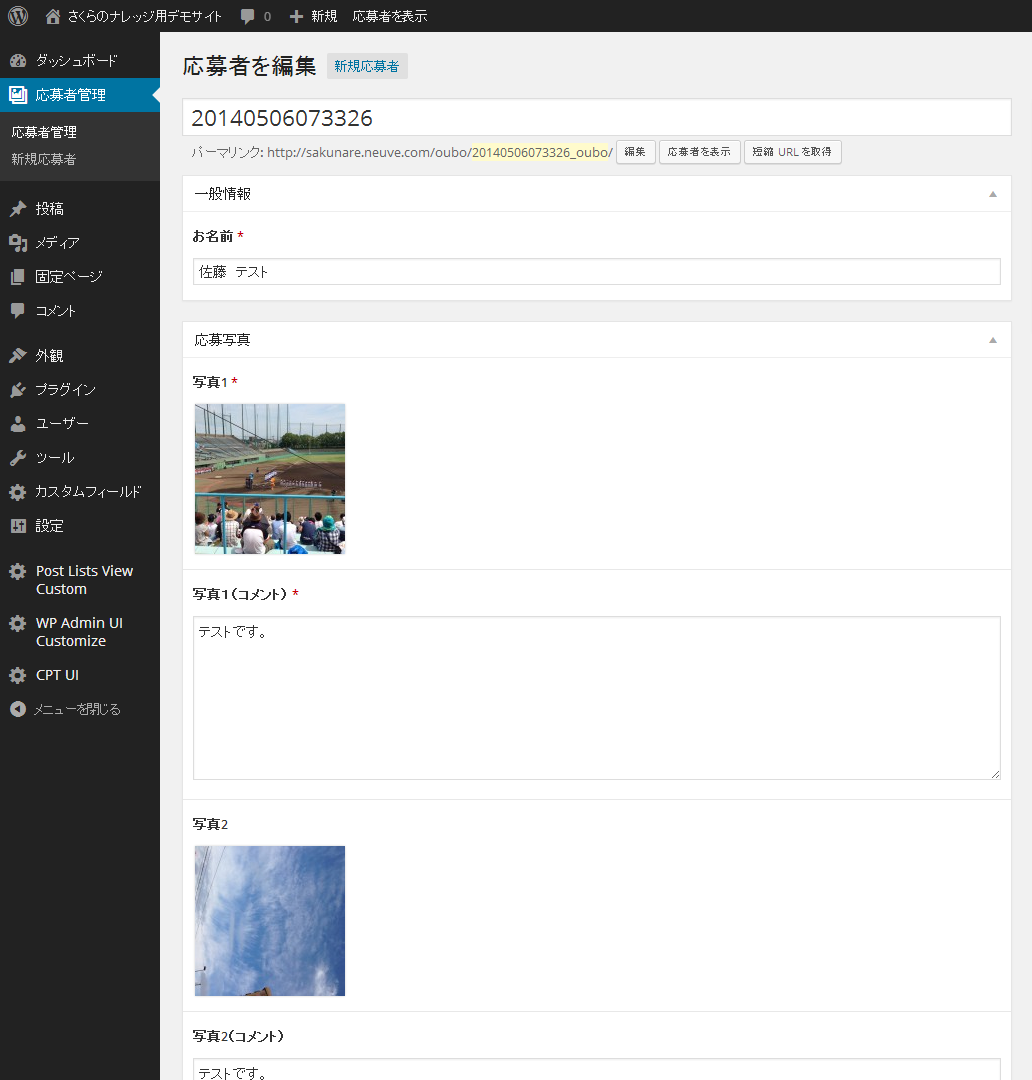Viewport: 1032px width, 1080px height.
Task: Select 外観 in the sidebar menu
Action: coord(50,356)
